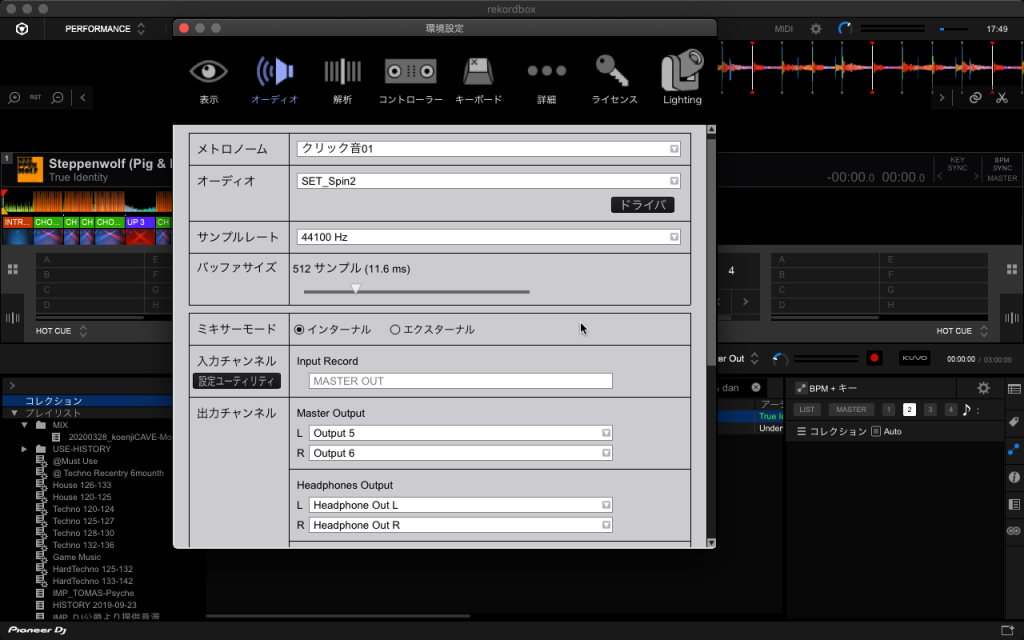1024x640 pixels.
Task: Clear the search field with x icon
Action: click(x=756, y=387)
